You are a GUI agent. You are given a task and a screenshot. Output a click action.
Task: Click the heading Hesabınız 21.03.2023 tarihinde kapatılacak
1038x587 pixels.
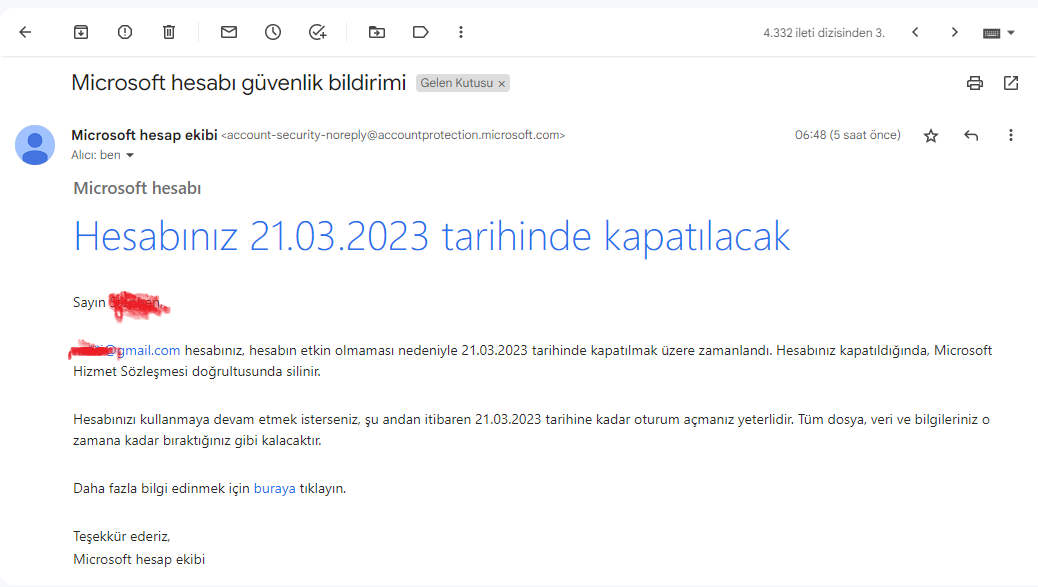click(432, 236)
